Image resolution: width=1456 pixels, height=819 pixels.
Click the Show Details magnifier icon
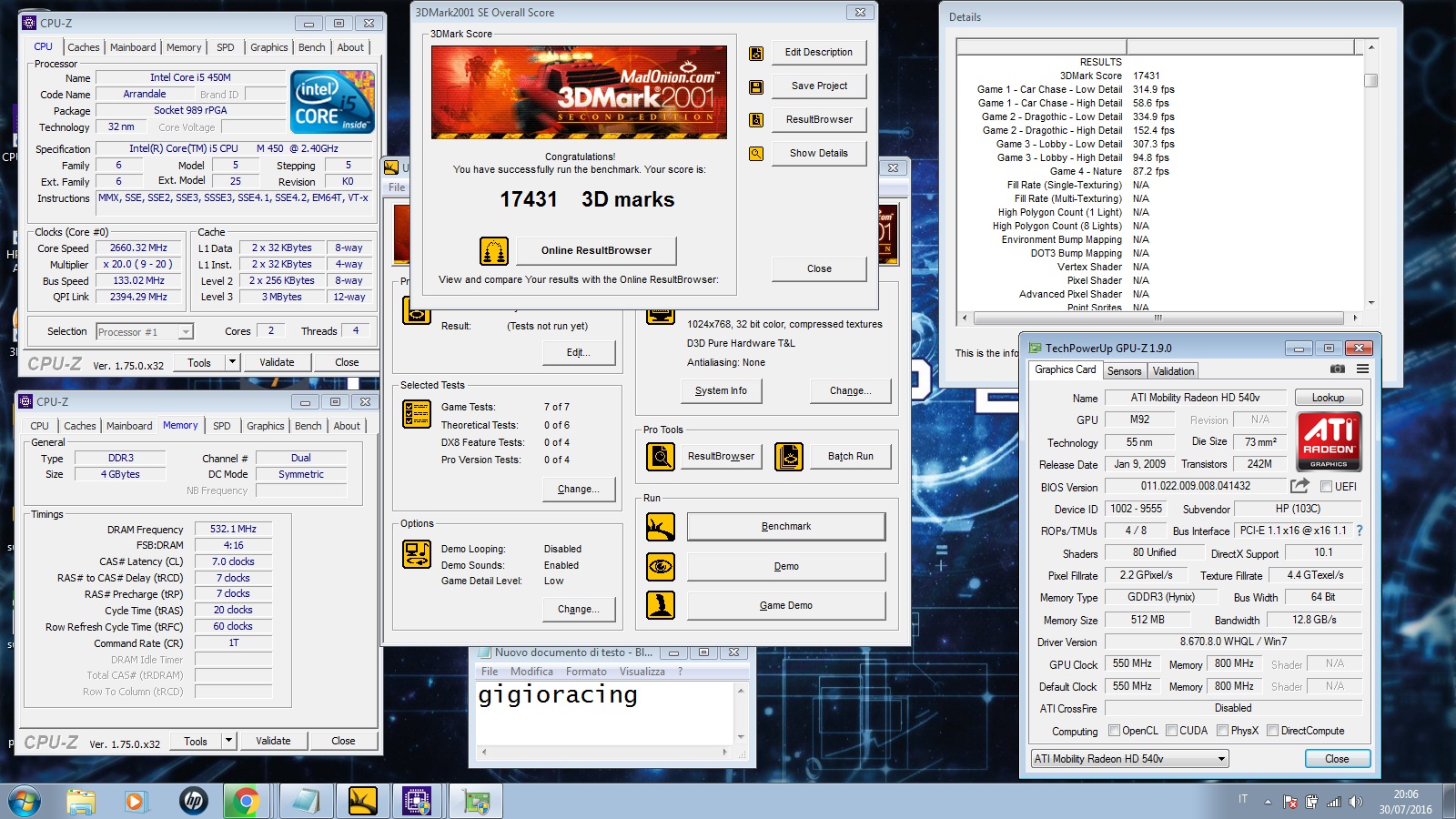pos(755,154)
